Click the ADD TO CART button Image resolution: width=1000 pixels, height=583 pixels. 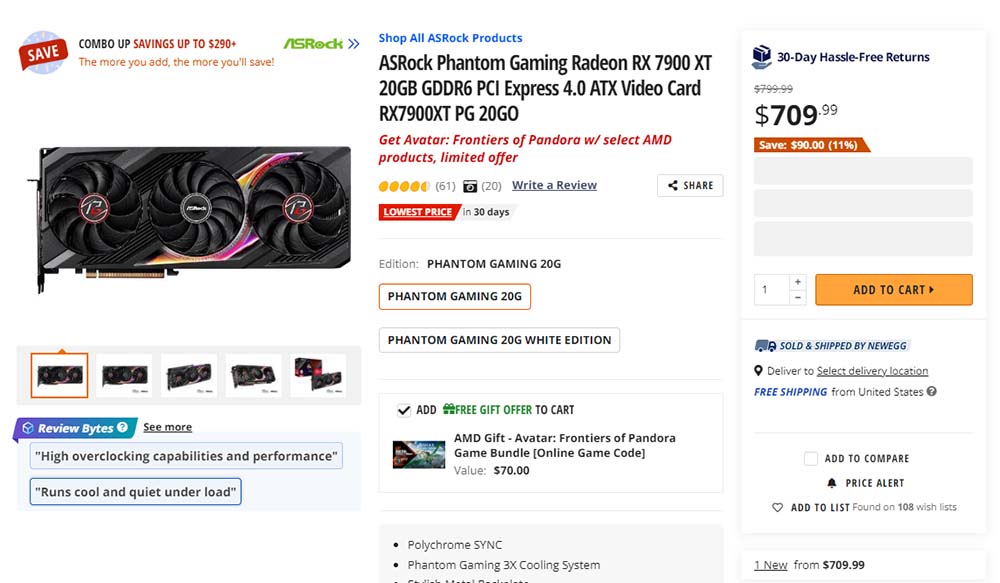(893, 289)
